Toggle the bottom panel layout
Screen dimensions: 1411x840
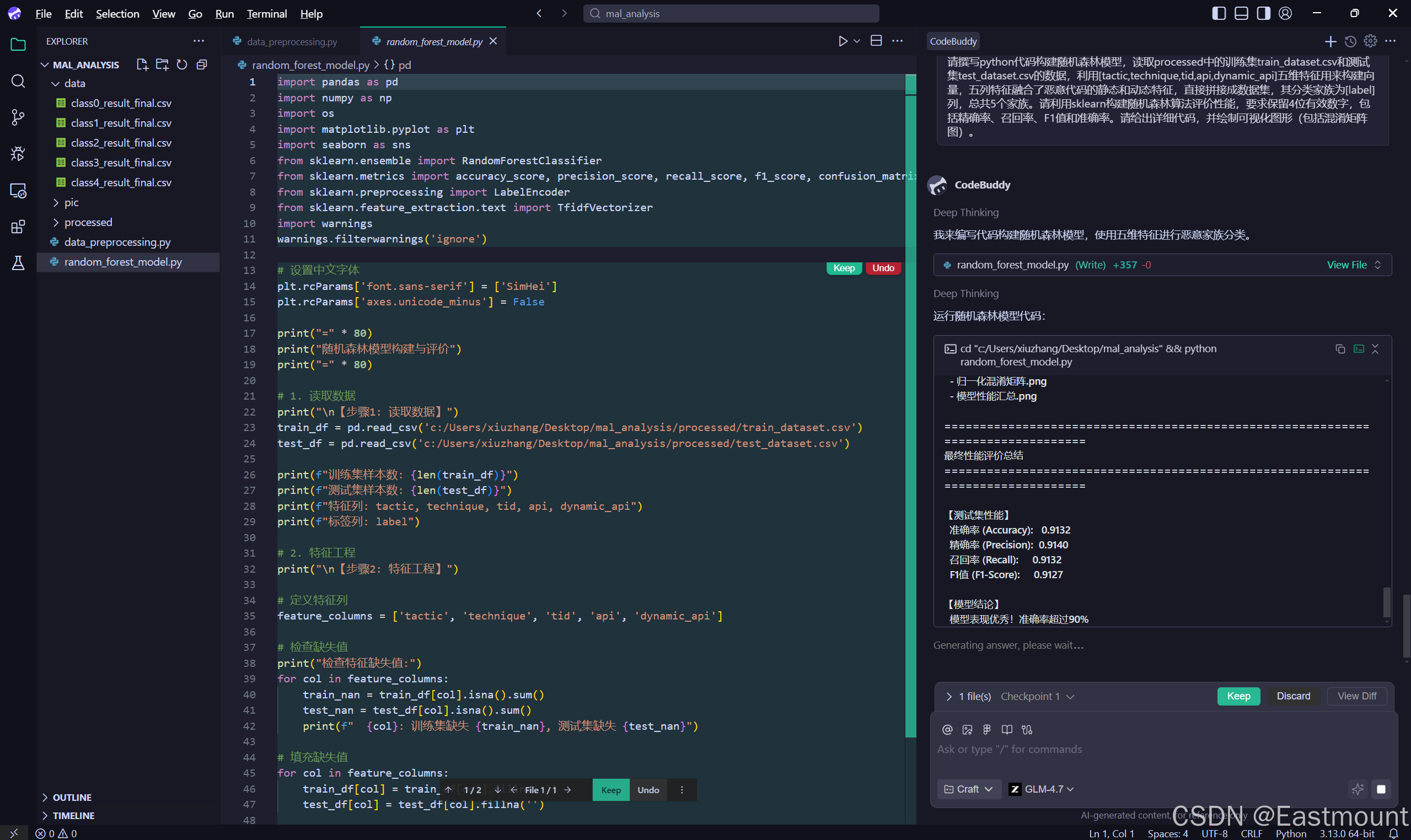pos(1241,13)
